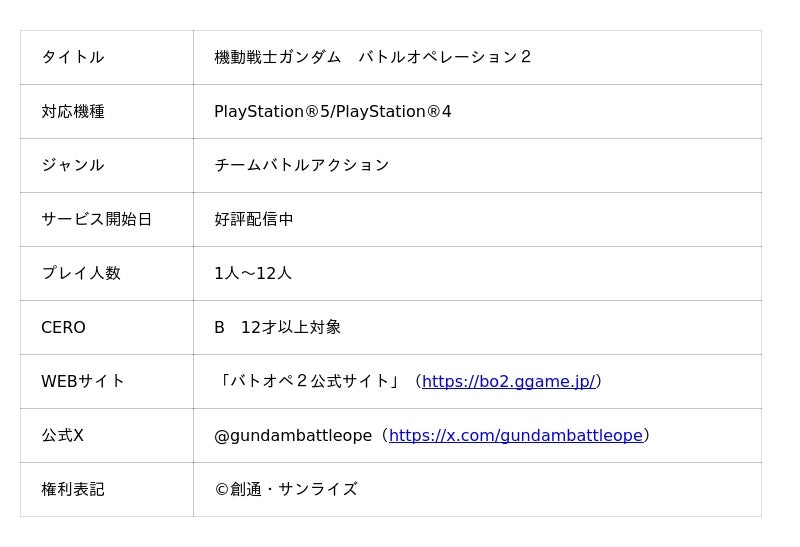Click the ジャンル label cell
The height and width of the screenshot is (547, 800).
(73, 165)
